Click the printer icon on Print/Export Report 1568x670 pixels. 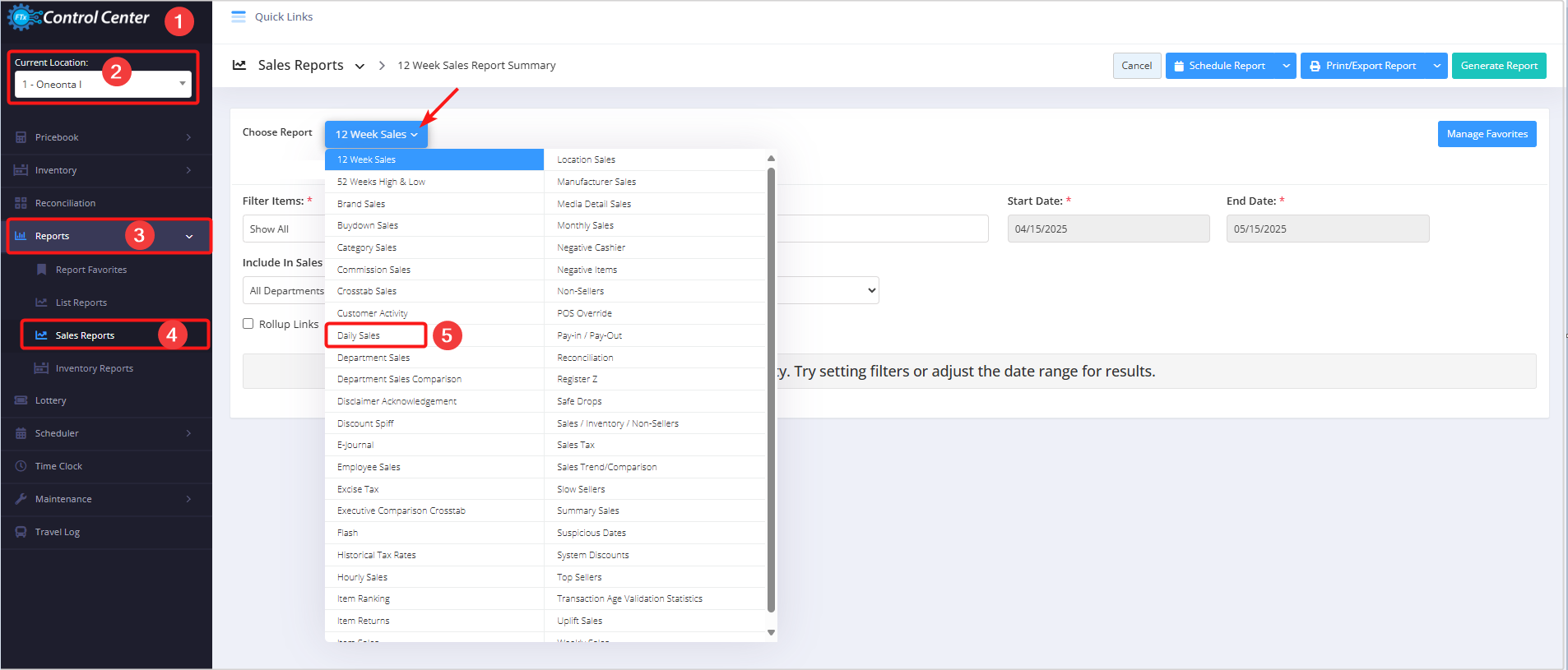[1315, 66]
